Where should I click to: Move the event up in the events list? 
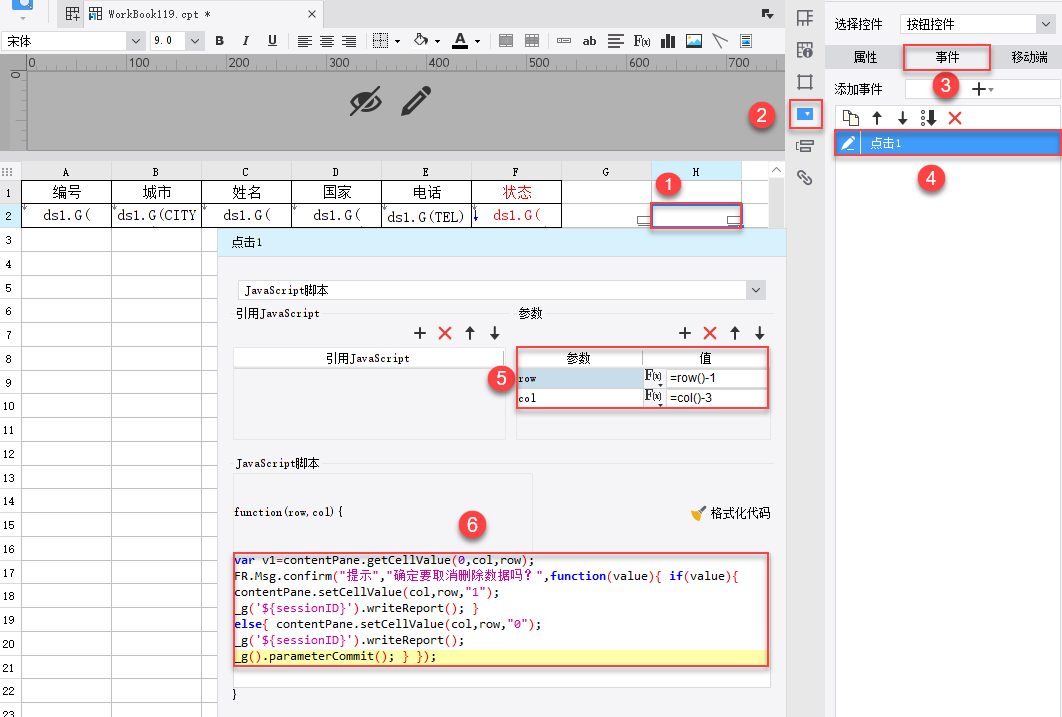point(877,118)
